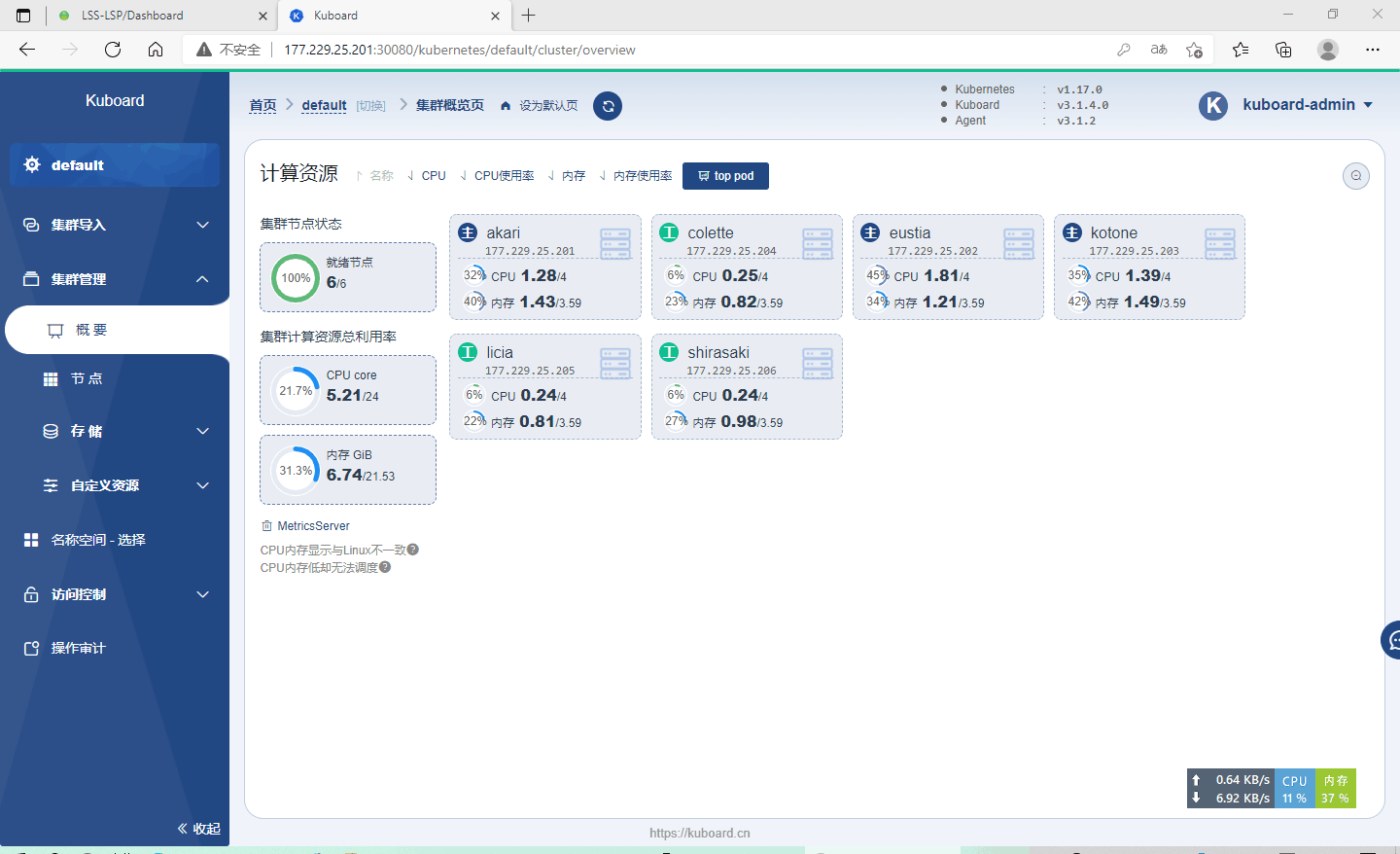
Task: Click the colette node server icon
Action: [x=818, y=243]
